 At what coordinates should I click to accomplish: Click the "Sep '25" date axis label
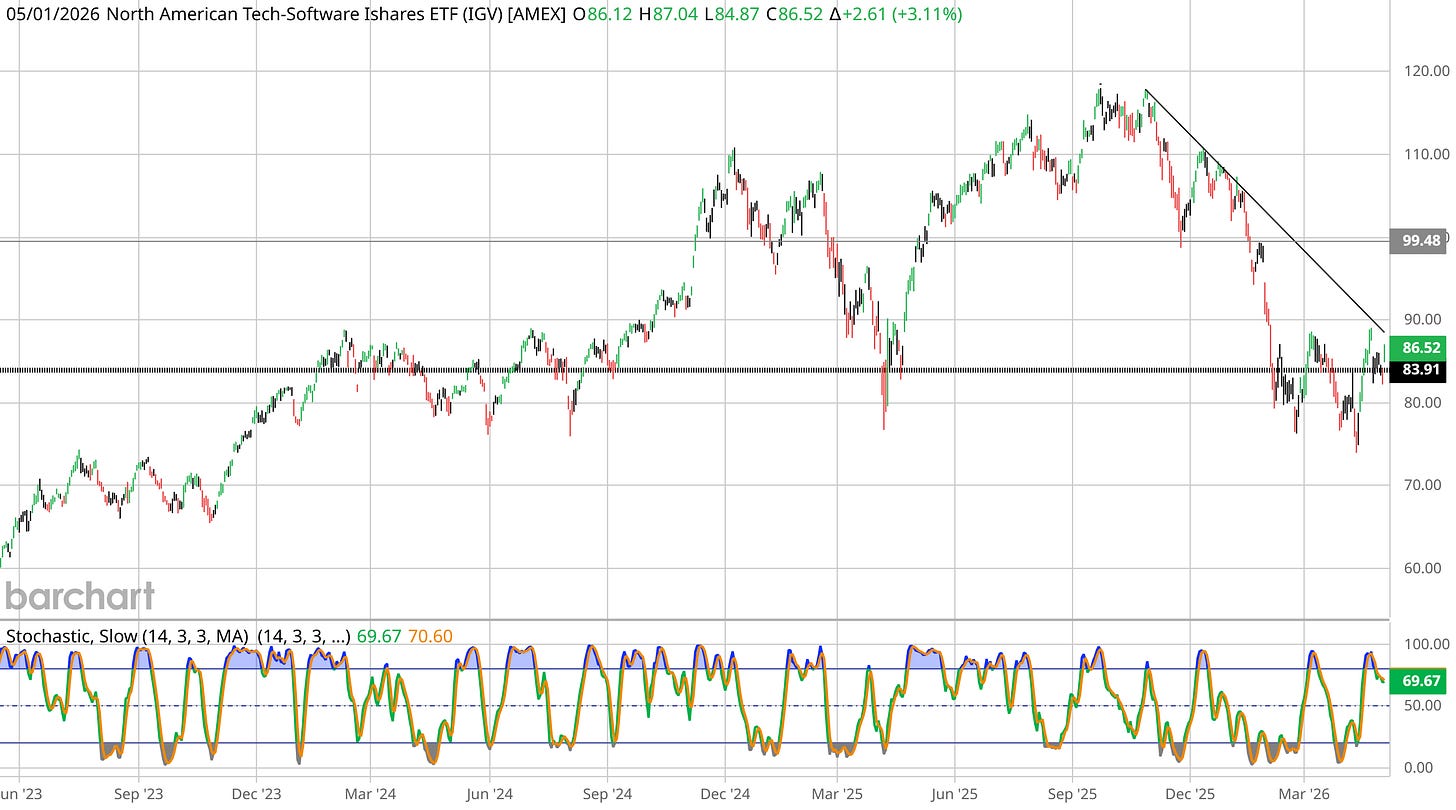tap(1073, 794)
